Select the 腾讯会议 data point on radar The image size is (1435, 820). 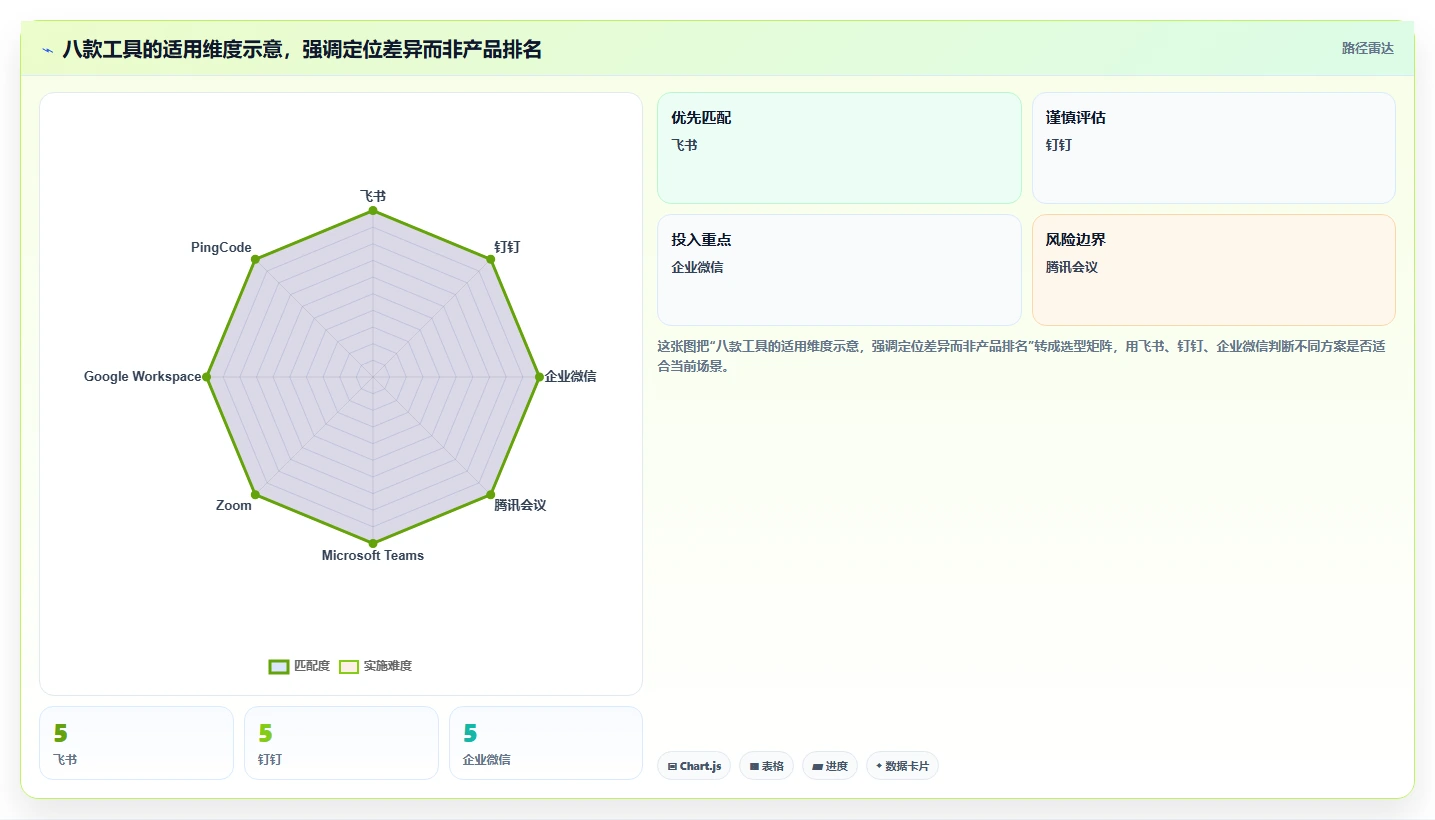(490, 494)
